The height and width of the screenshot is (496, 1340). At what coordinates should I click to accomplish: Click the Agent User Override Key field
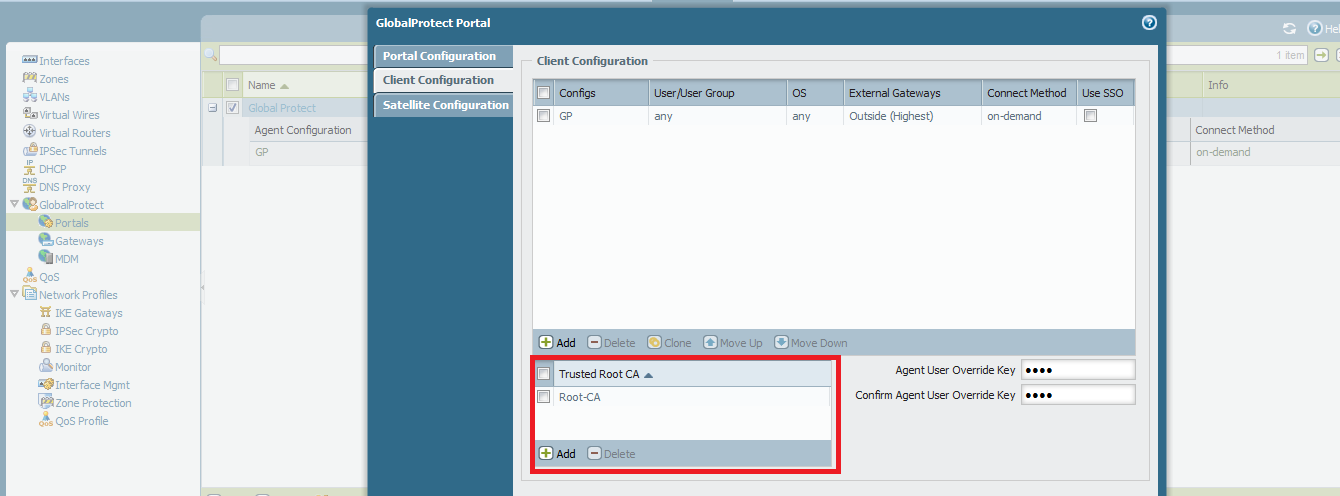point(1078,370)
